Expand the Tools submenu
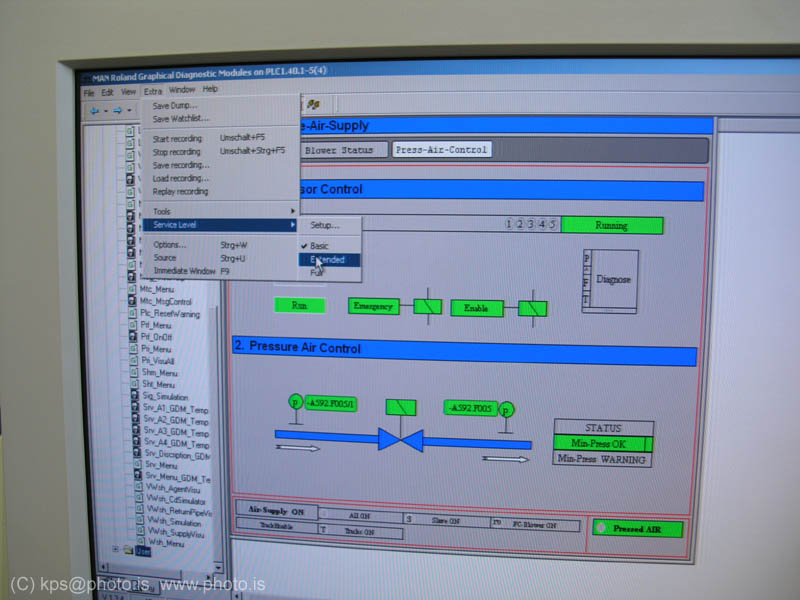The height and width of the screenshot is (600, 800). (x=219, y=211)
